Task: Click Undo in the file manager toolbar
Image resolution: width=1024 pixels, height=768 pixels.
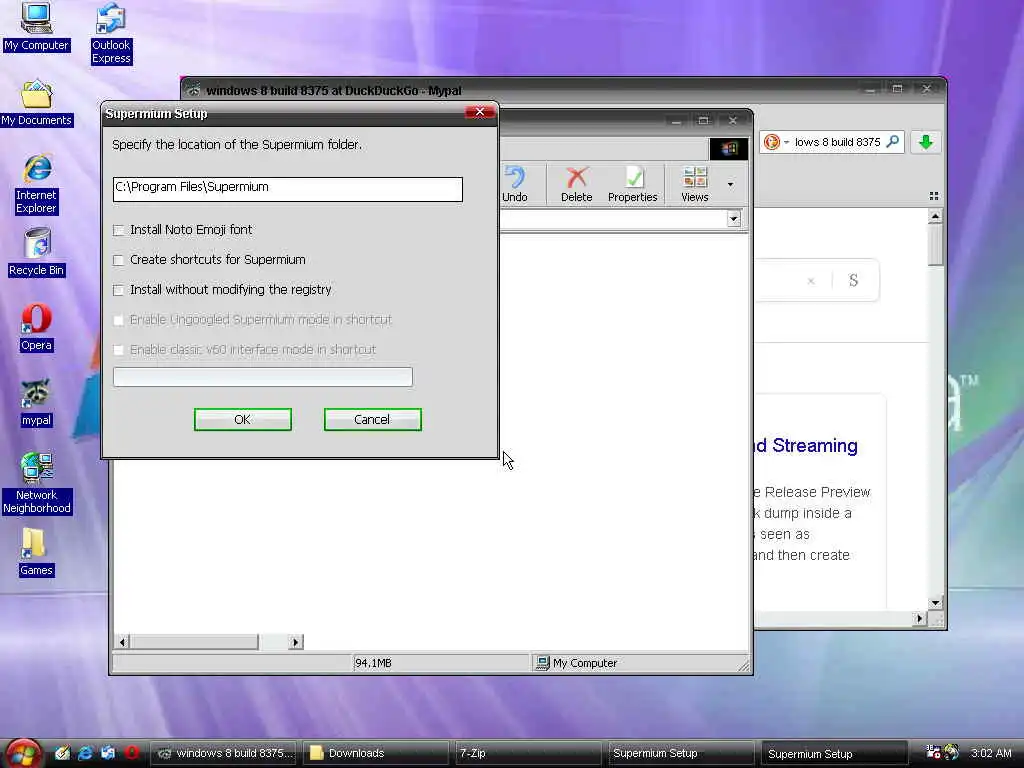Action: click(x=515, y=184)
